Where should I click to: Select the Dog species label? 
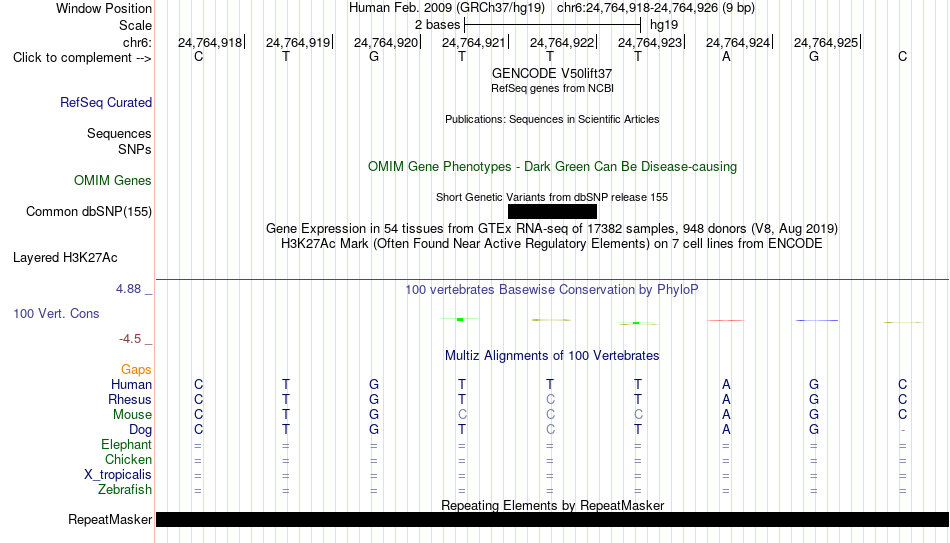140,430
